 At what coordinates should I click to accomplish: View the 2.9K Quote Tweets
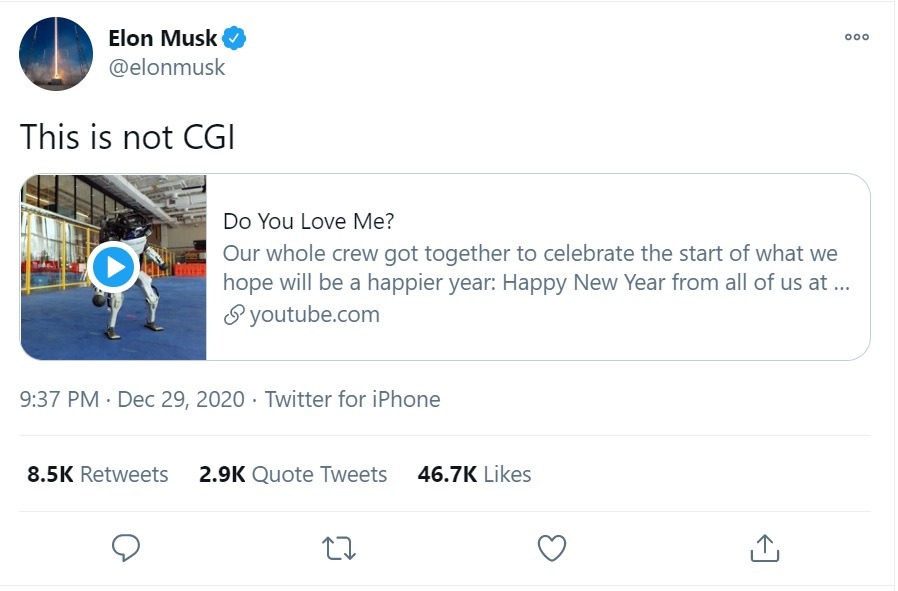coord(293,474)
